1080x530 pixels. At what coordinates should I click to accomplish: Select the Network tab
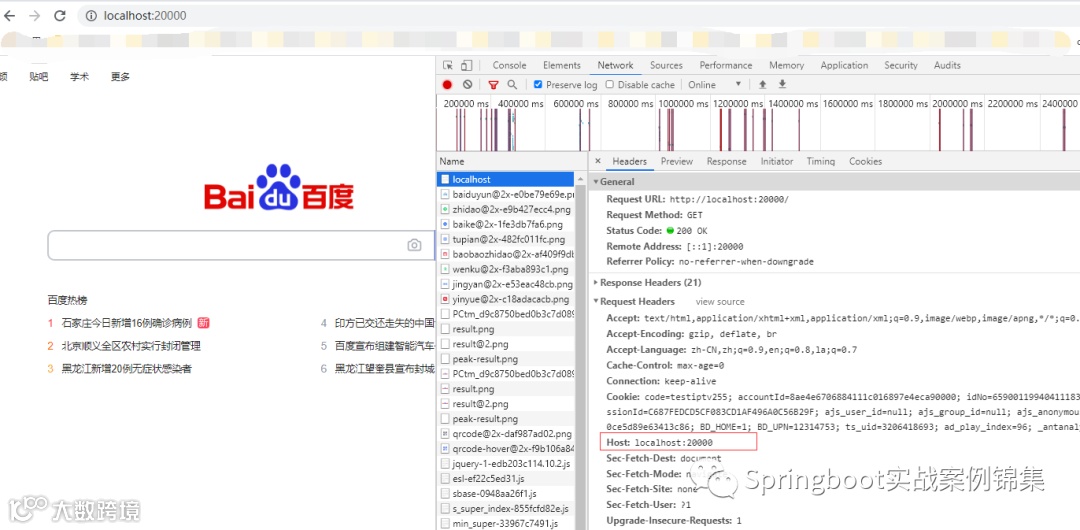pyautogui.click(x=615, y=65)
